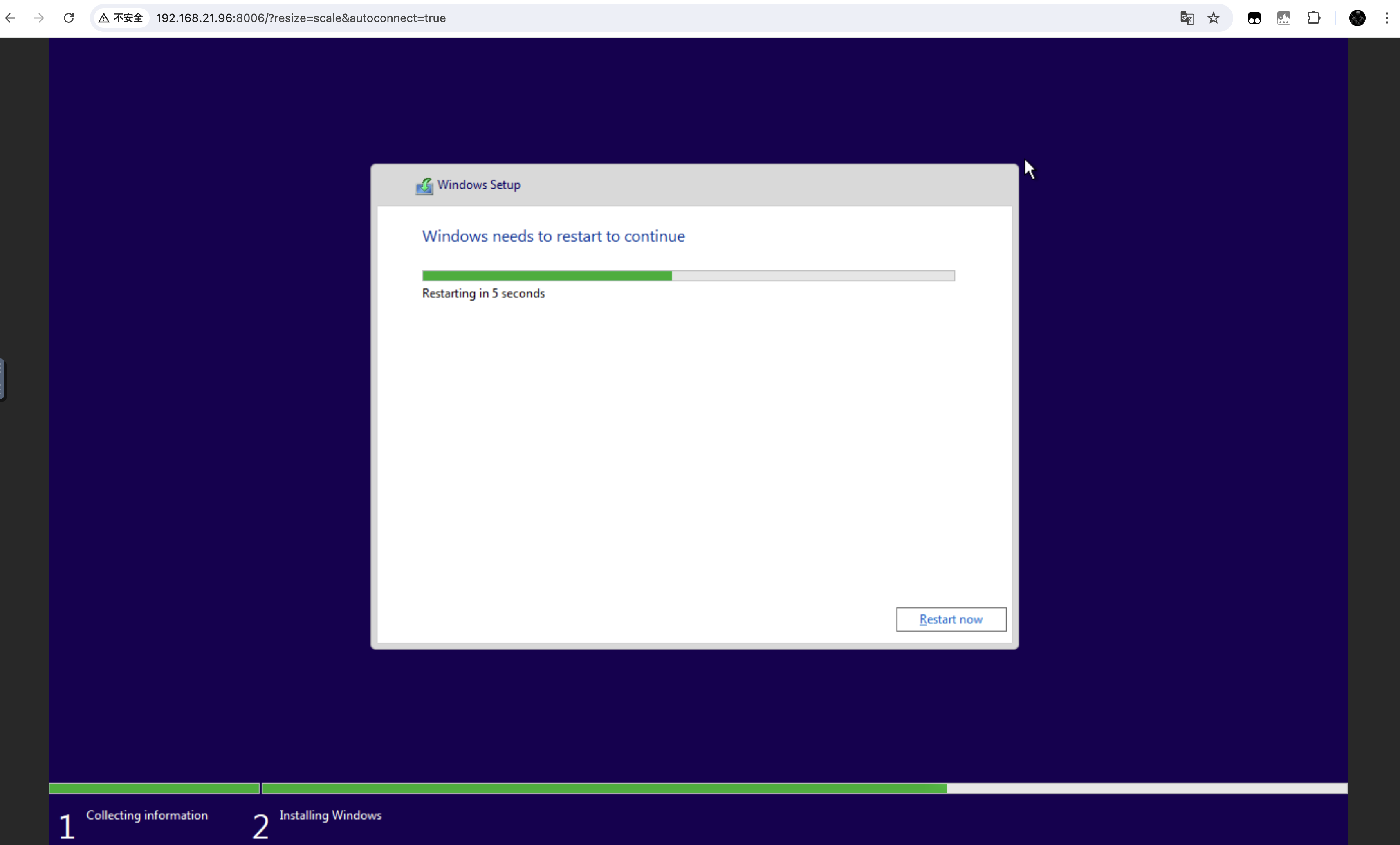Click the 不安全 security warning chip

tap(121, 18)
